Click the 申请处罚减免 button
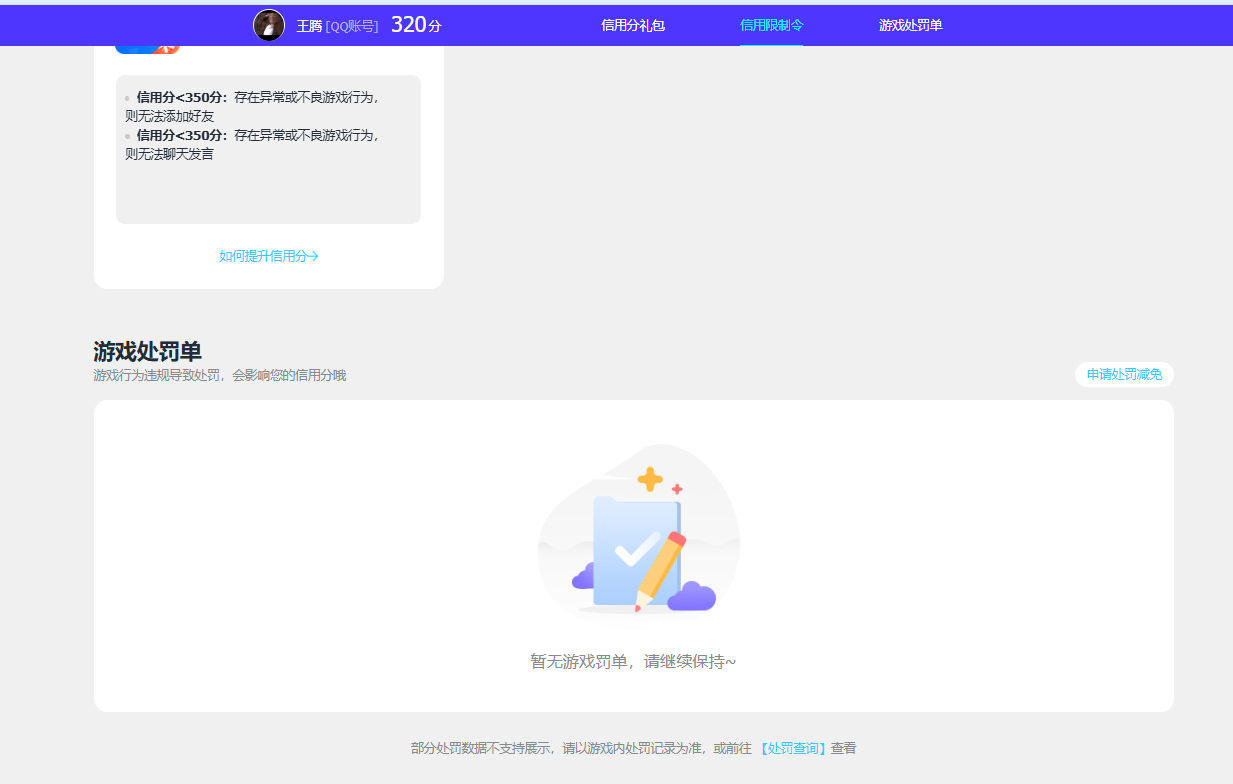The width and height of the screenshot is (1233, 784). pyautogui.click(x=1124, y=374)
